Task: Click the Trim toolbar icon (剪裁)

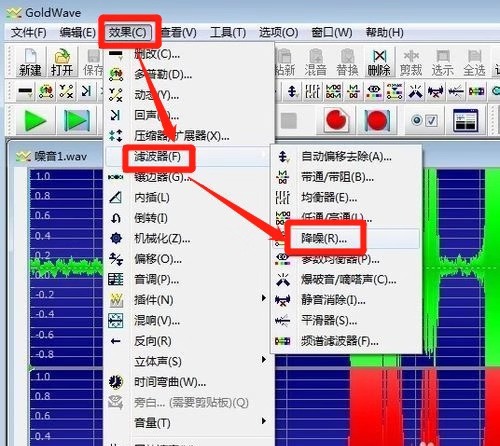Action: coord(411,62)
